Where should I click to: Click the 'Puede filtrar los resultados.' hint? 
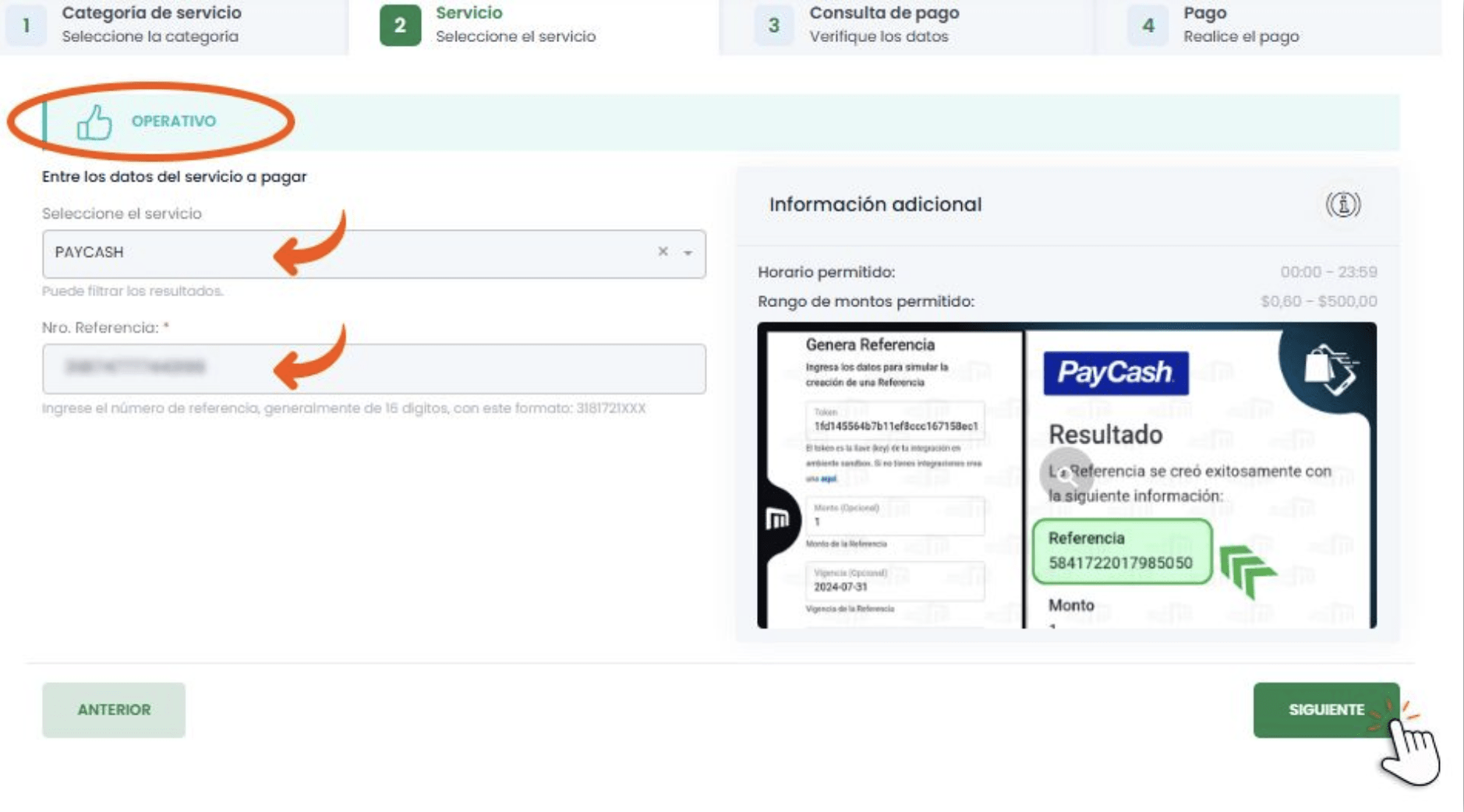[x=133, y=291]
